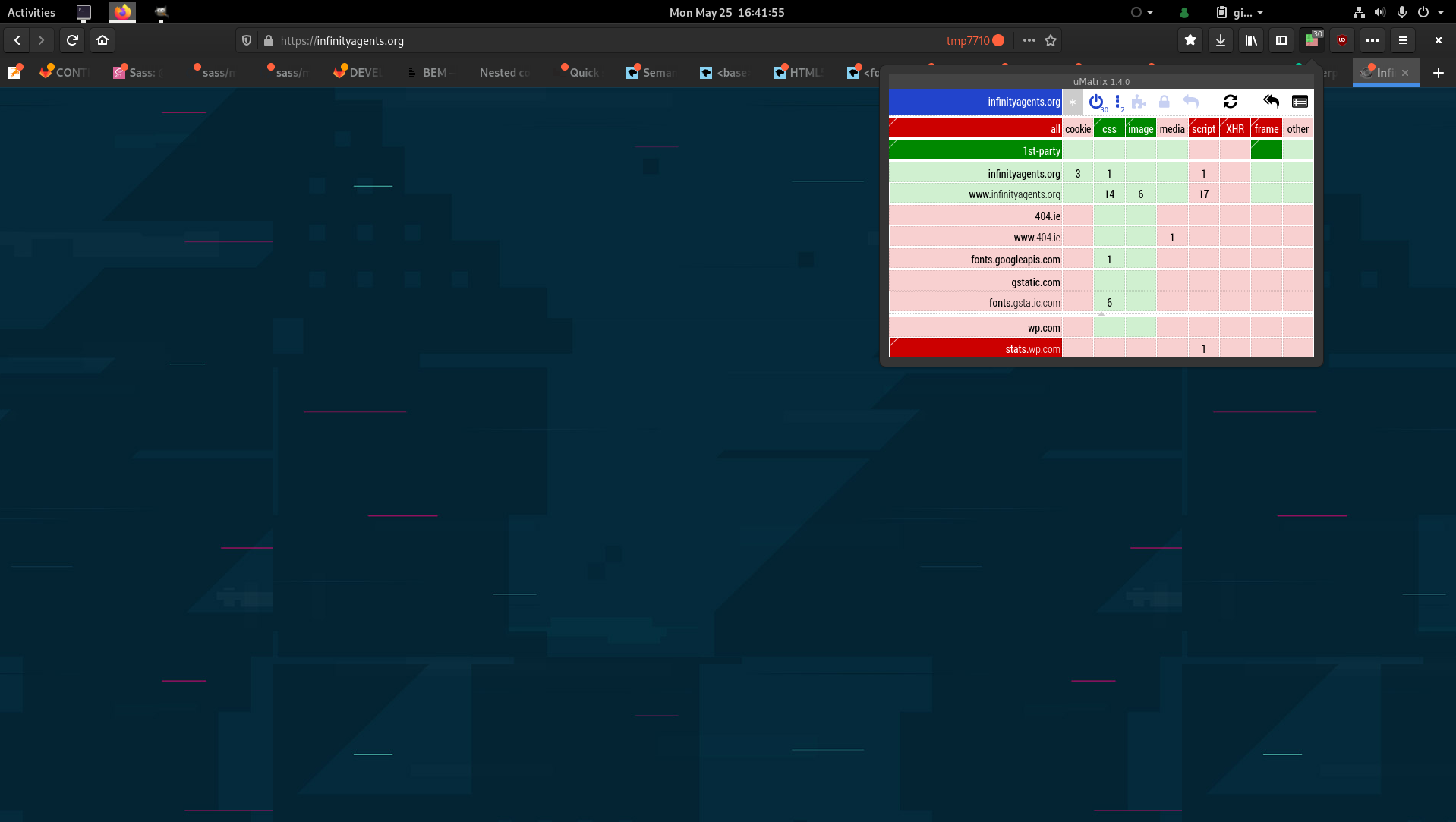Click the www.404.ie row label
This screenshot has height=822, width=1456.
(975, 238)
